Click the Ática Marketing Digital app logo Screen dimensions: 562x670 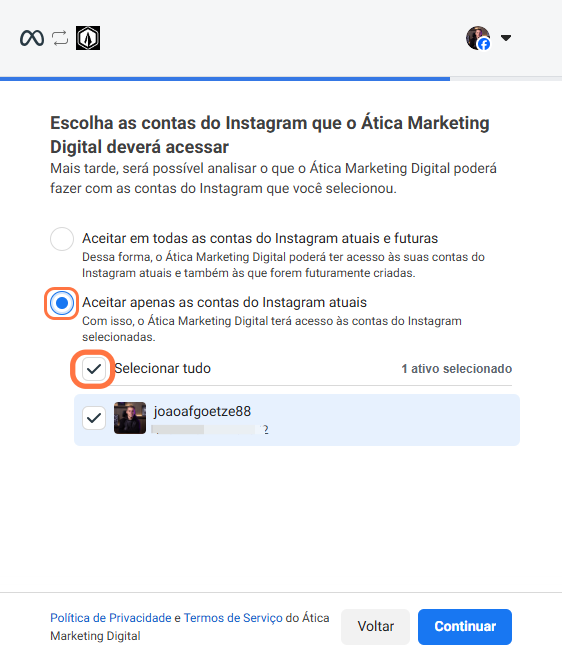coord(88,38)
